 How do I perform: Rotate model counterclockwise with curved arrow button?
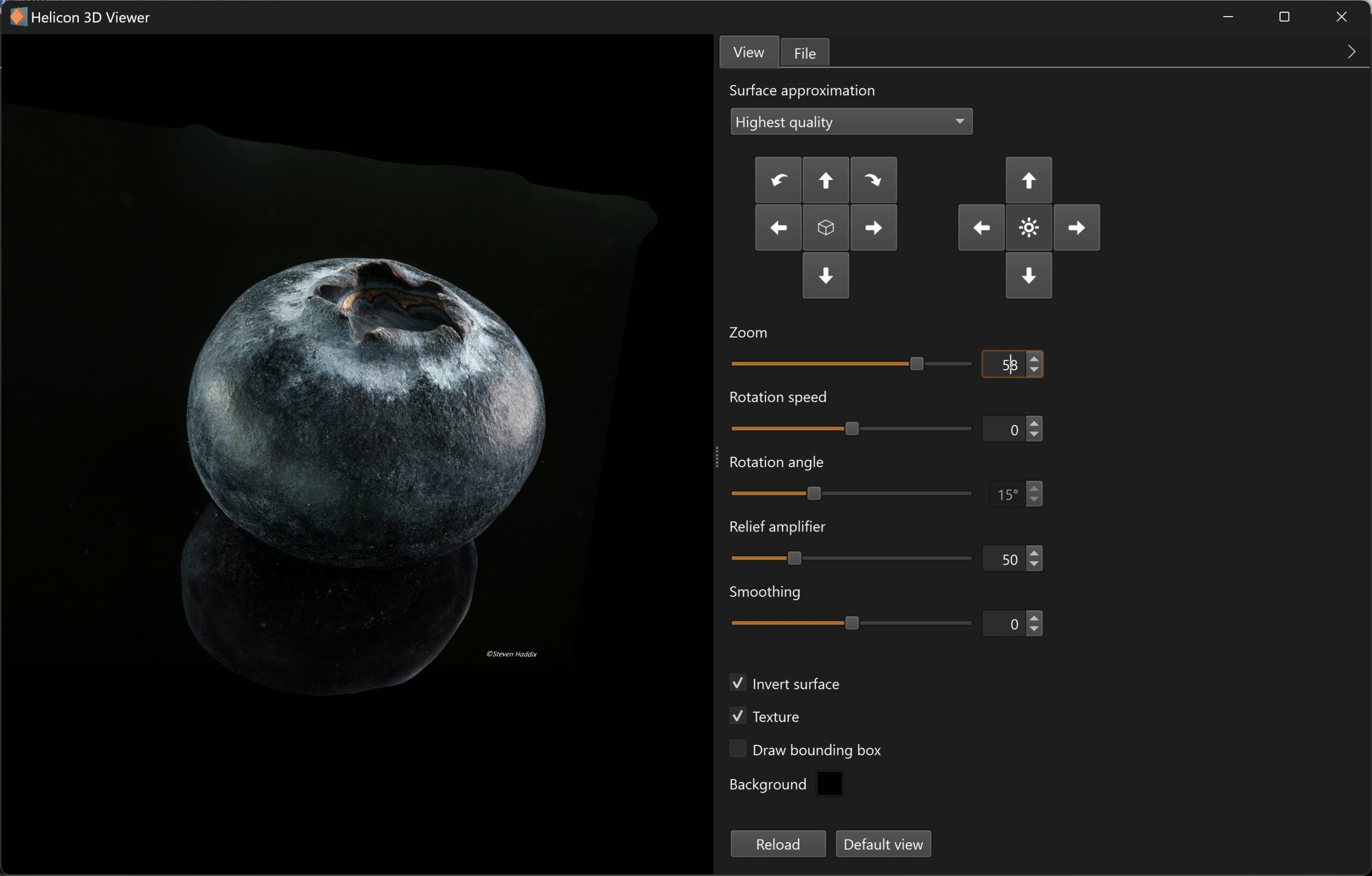778,181
